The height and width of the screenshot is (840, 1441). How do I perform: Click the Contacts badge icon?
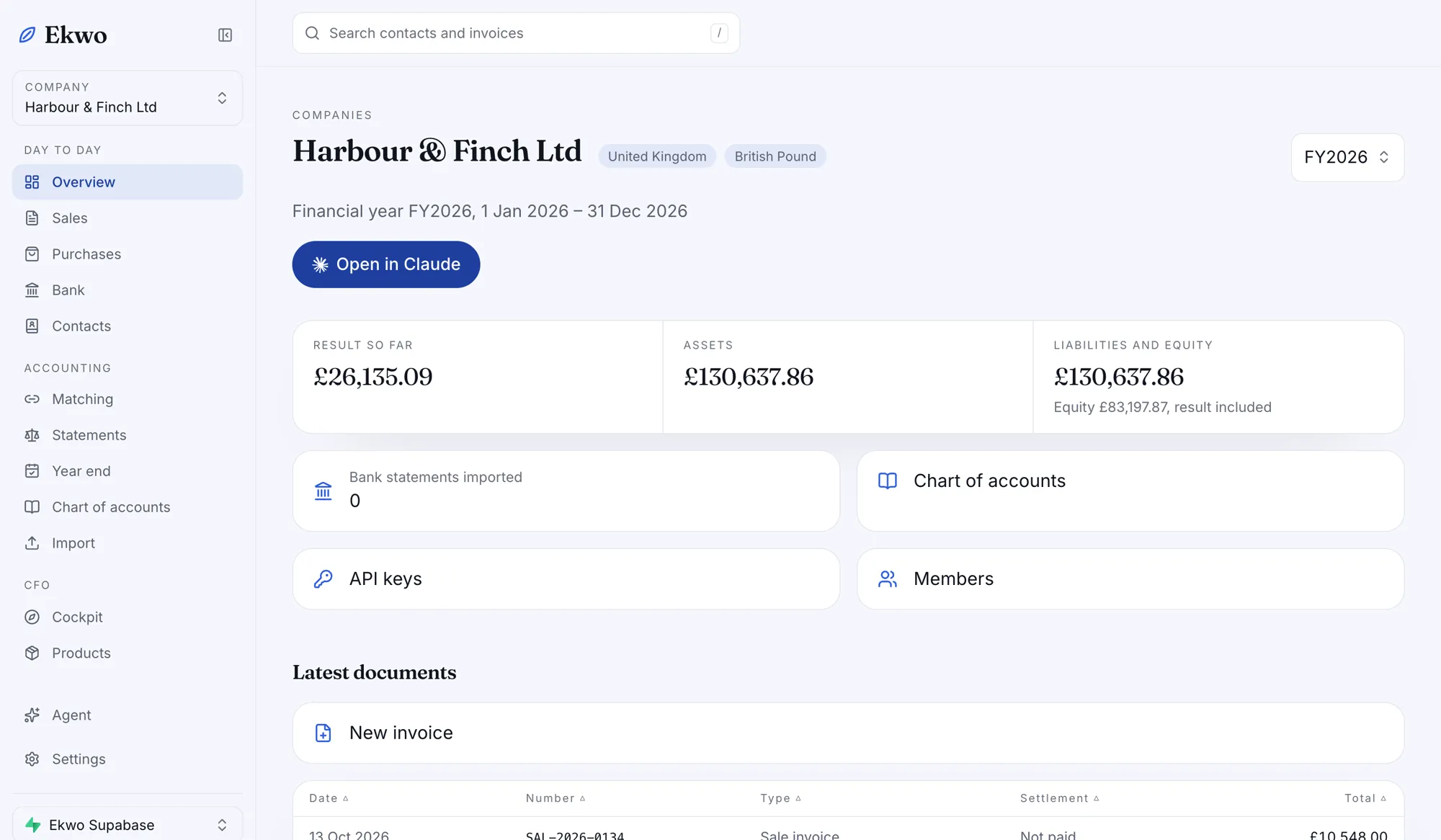pyautogui.click(x=32, y=326)
